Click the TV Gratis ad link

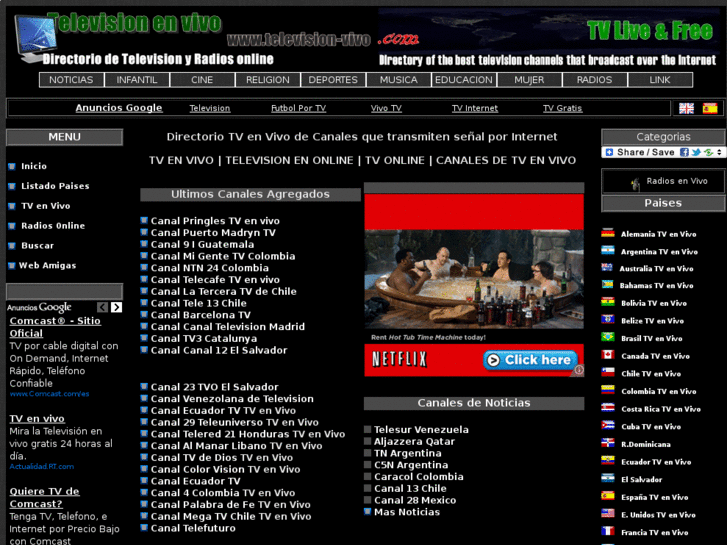point(562,108)
